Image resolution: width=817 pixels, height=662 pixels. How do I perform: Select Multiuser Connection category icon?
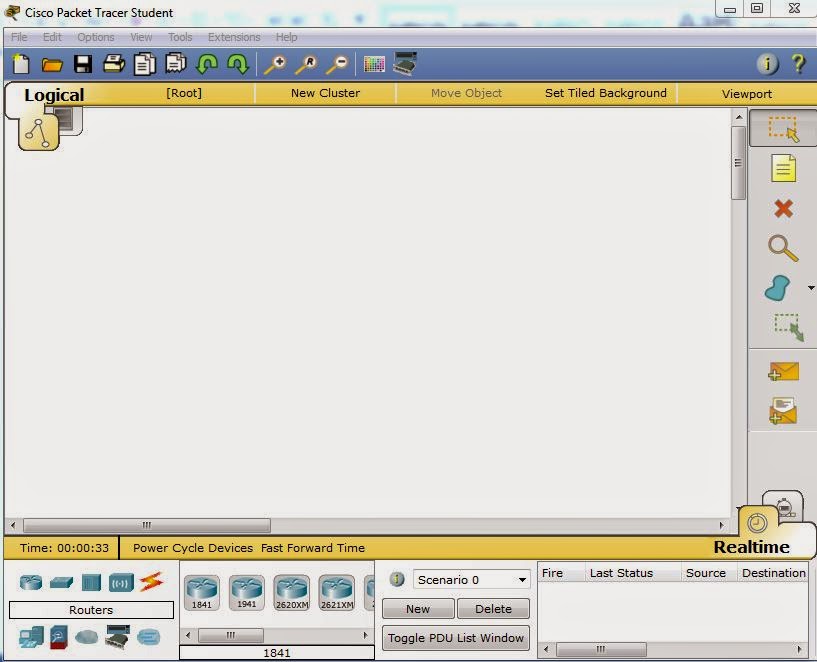coord(148,637)
